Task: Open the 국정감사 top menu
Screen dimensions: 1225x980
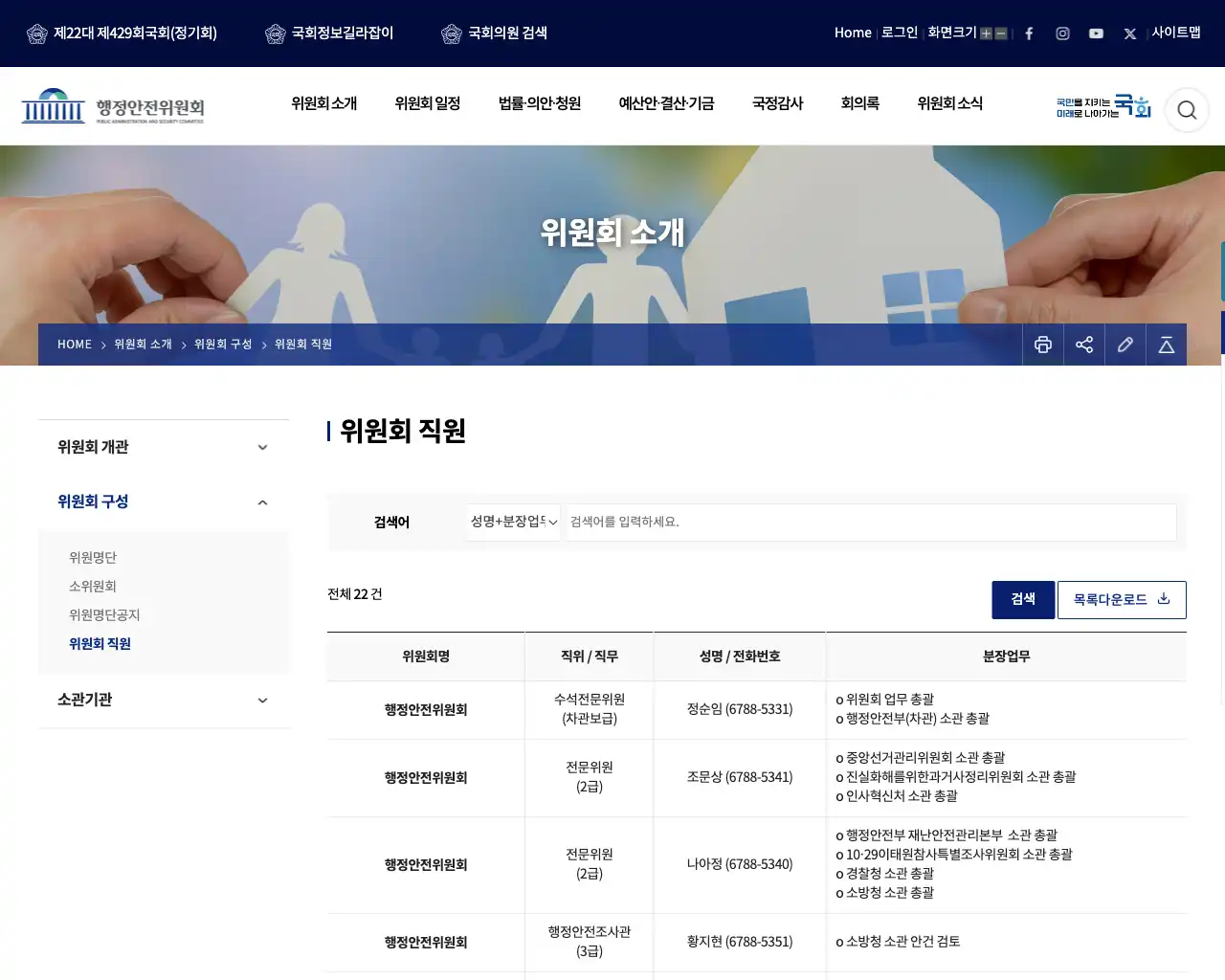Action: pyautogui.click(x=778, y=103)
